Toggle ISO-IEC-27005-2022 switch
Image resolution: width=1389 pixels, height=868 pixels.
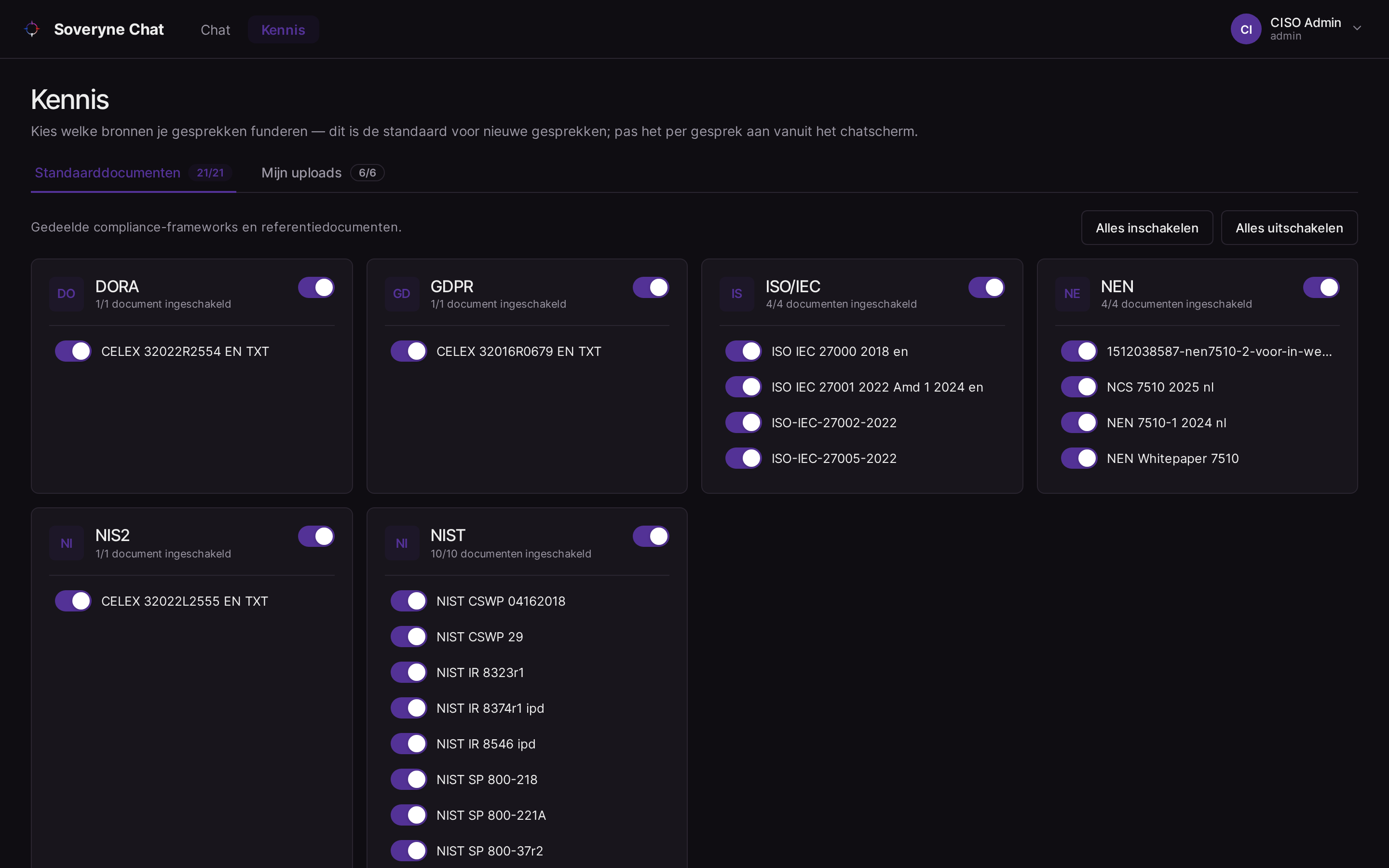743,458
